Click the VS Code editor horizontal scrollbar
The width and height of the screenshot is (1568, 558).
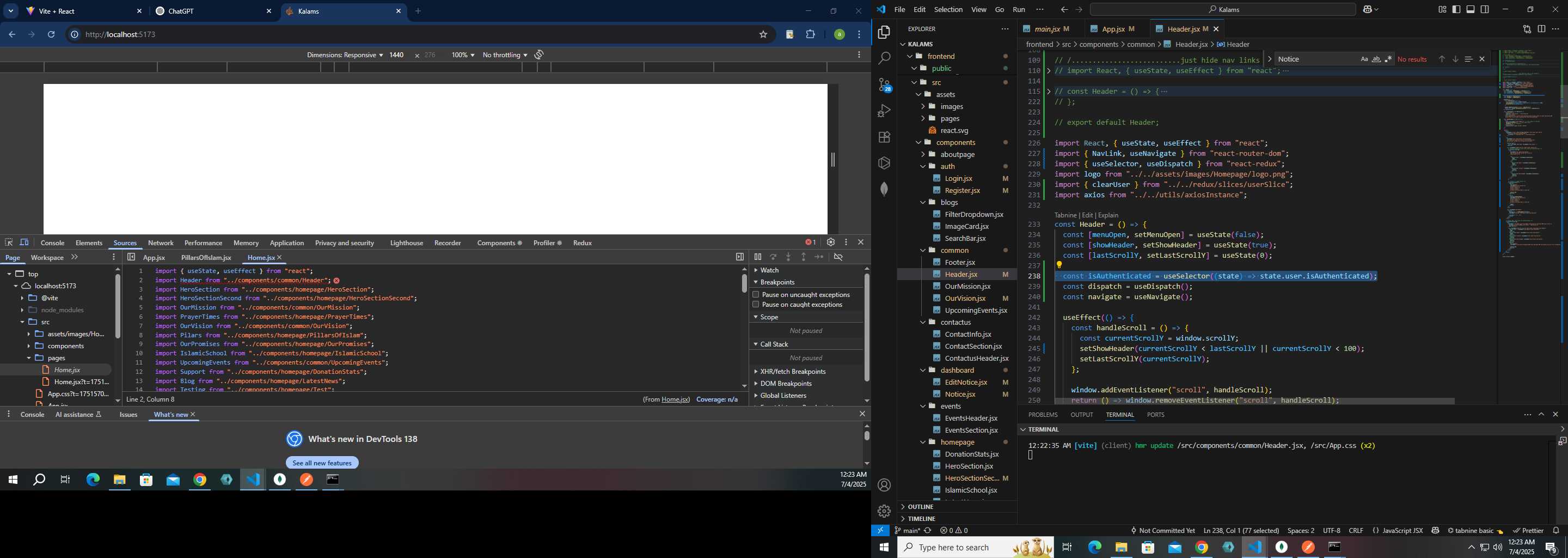coord(1254,401)
